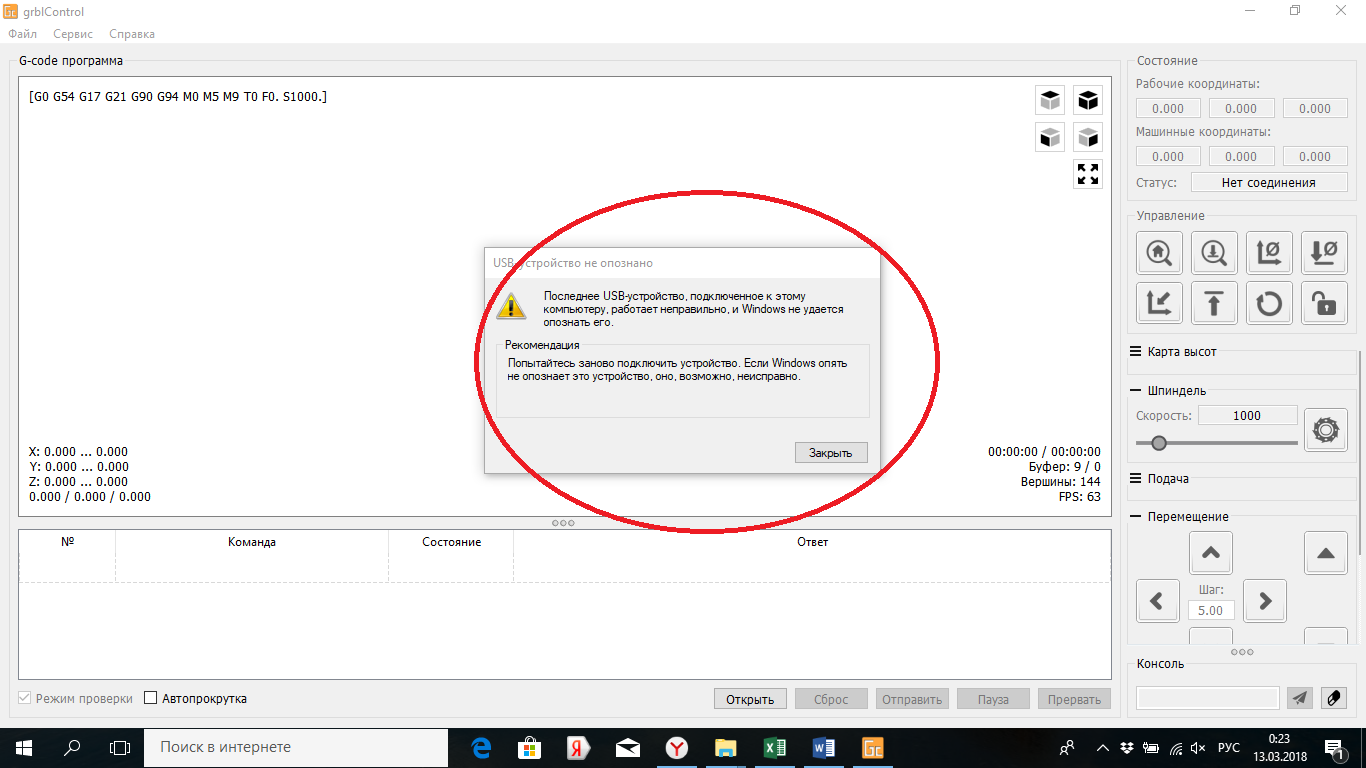
Task: Expand the Подача section
Action: [1159, 479]
